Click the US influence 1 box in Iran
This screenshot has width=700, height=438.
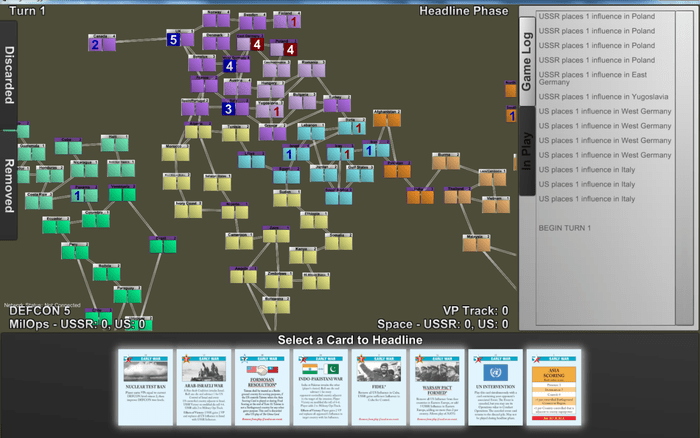pyautogui.click(x=369, y=150)
